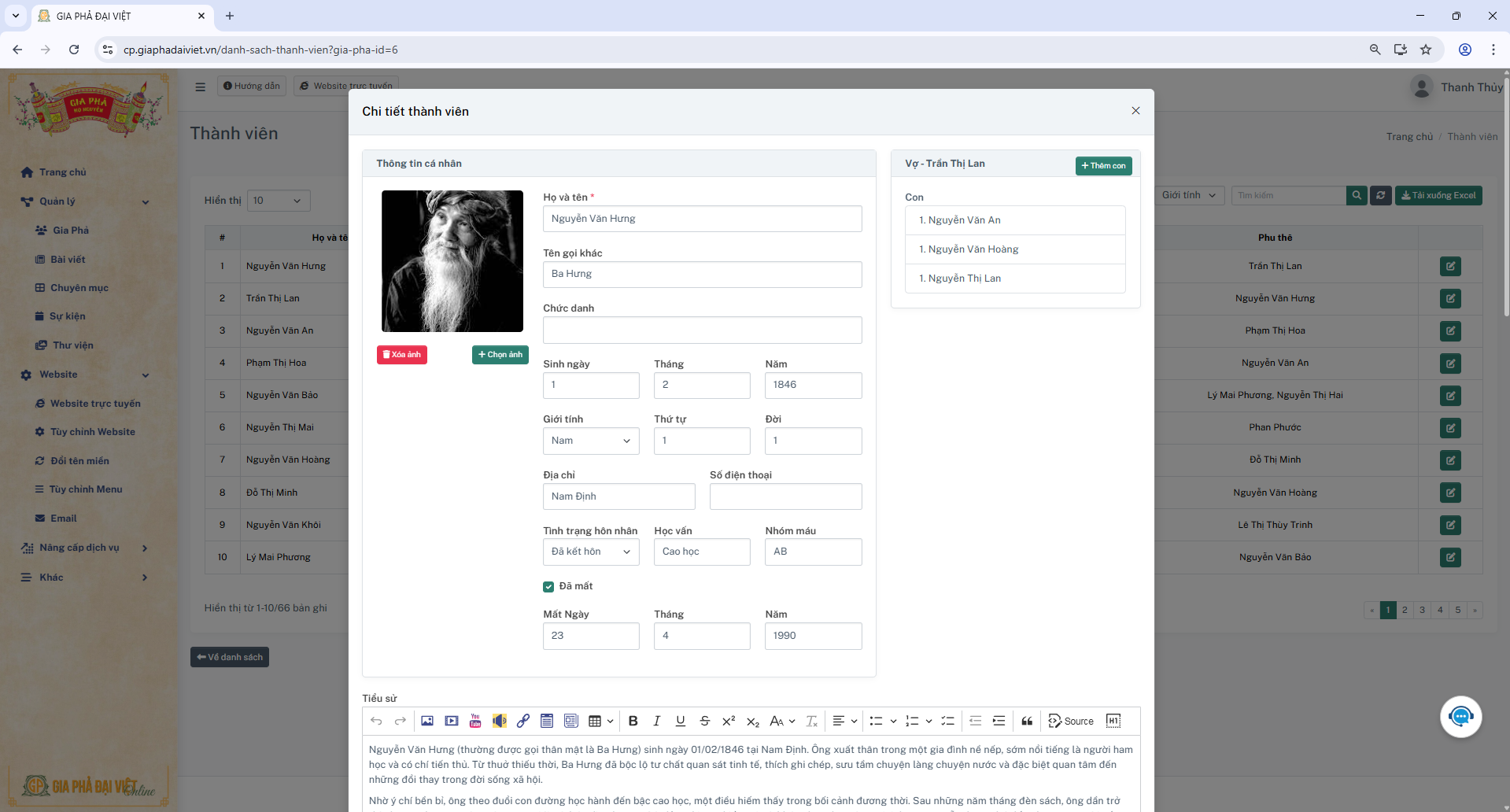This screenshot has height=812, width=1510.
Task: Open the Giới tính dropdown in the form
Action: (x=591, y=441)
